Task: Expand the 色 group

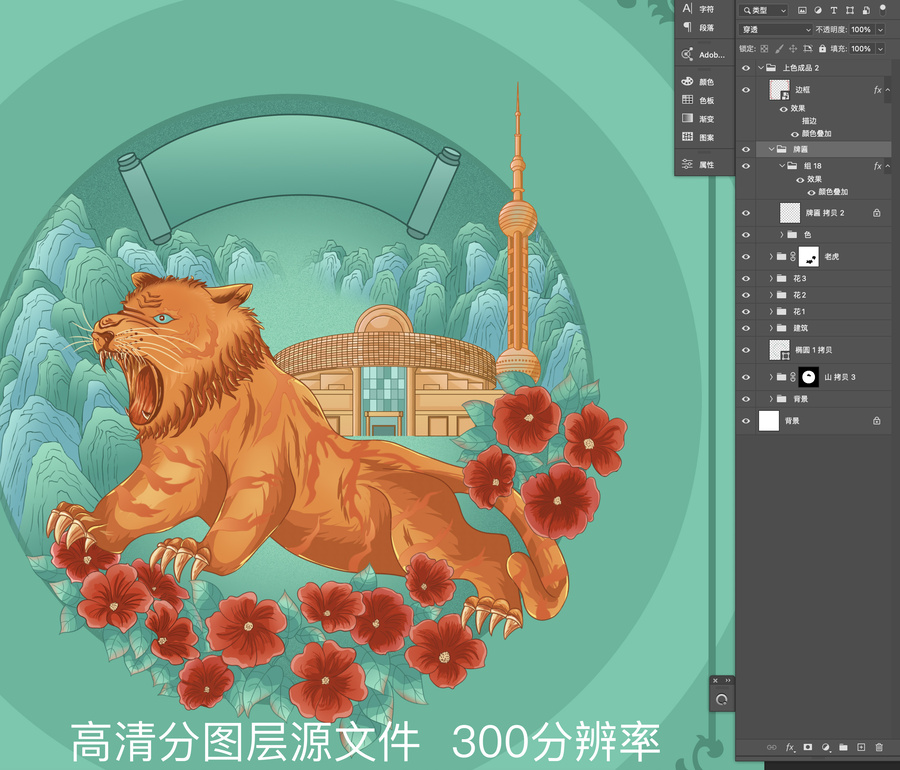Action: [x=782, y=235]
